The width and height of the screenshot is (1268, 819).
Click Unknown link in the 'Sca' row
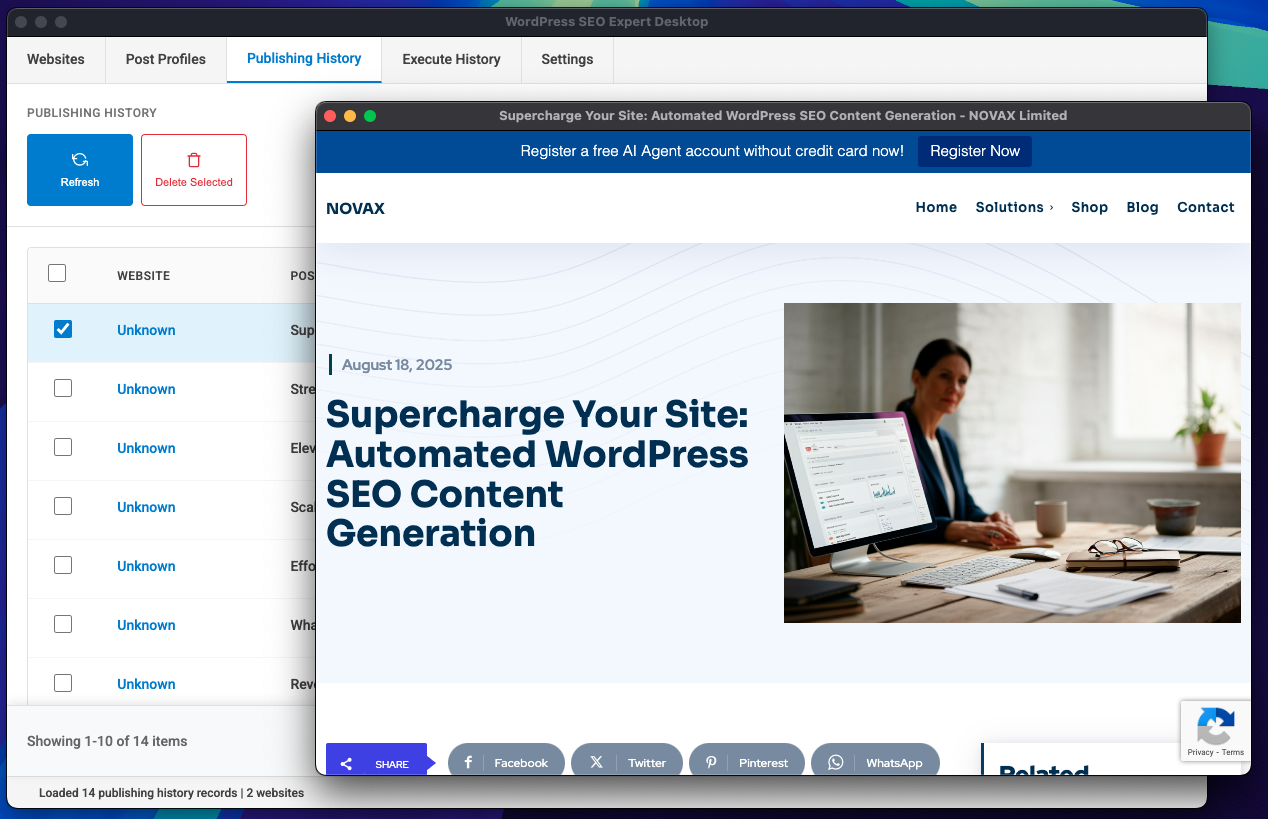coord(146,507)
